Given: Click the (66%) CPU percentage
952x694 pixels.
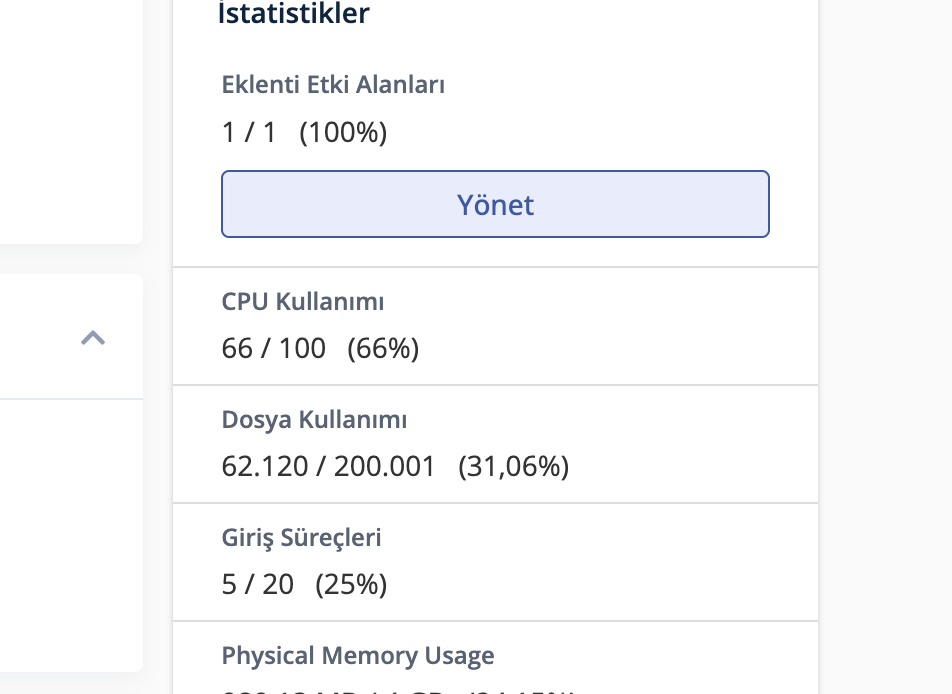Looking at the screenshot, I should point(383,349).
